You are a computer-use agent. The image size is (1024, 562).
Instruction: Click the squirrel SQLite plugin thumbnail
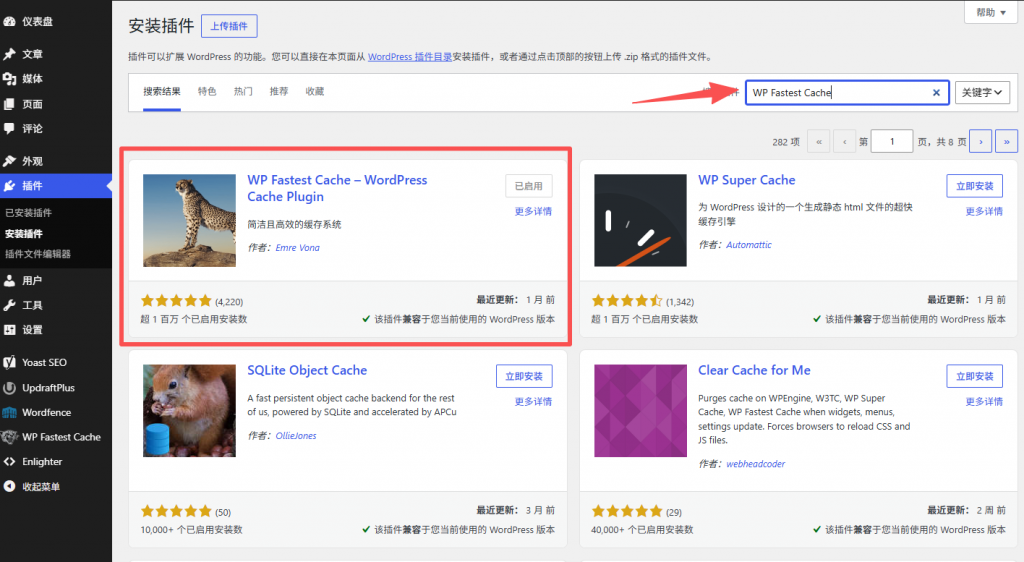point(189,411)
